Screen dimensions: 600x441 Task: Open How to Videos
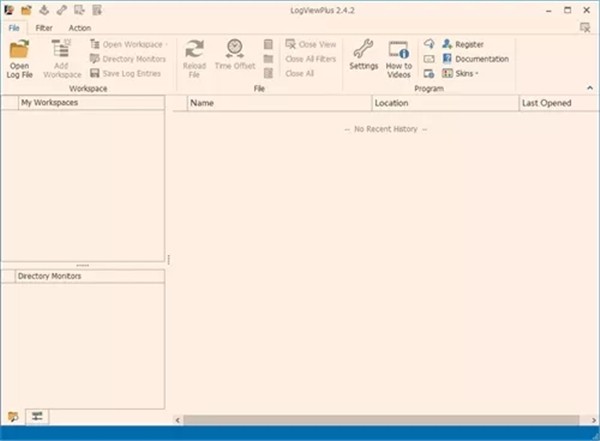click(399, 59)
